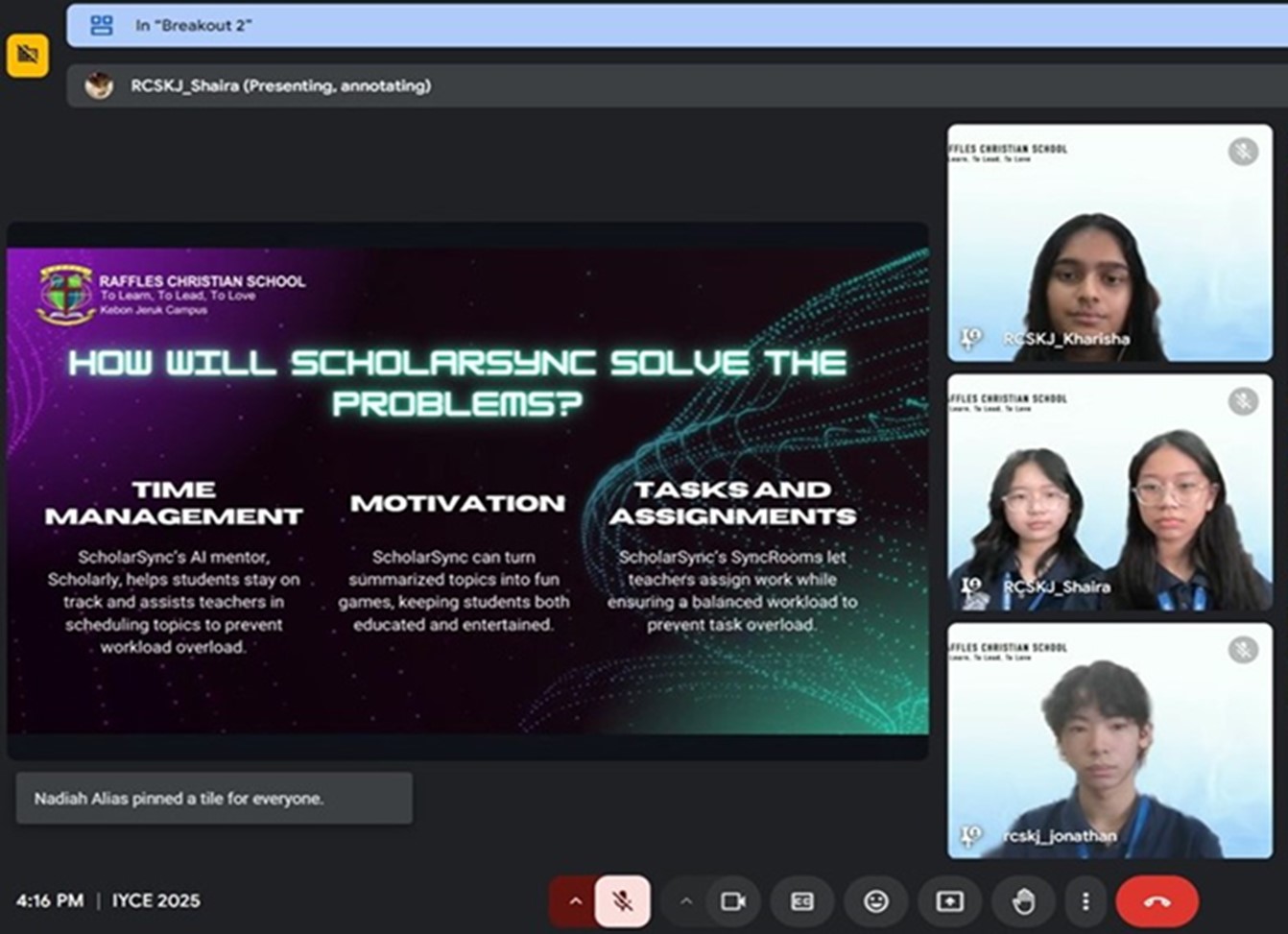The width and height of the screenshot is (1288, 934).
Task: Expand video settings chevron beside the camera
Action: tap(685, 901)
